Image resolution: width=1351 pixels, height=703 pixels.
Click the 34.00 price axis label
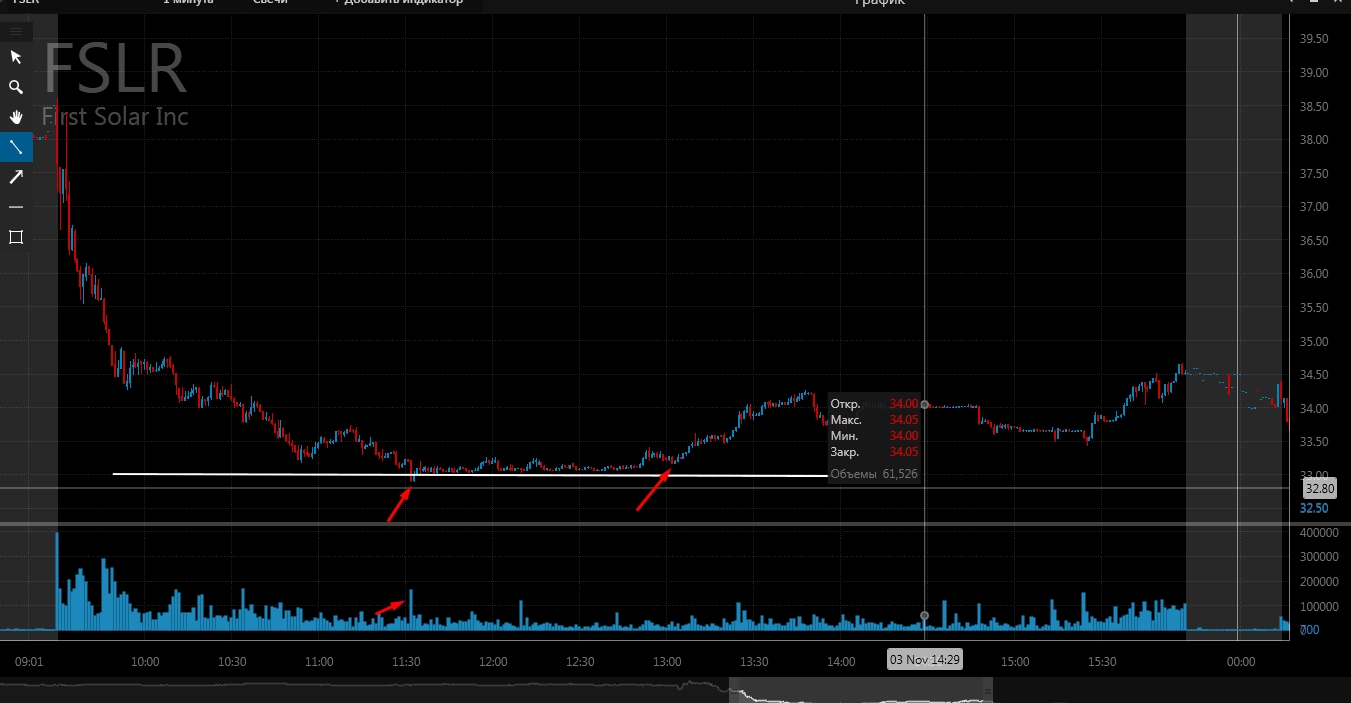coord(1313,409)
